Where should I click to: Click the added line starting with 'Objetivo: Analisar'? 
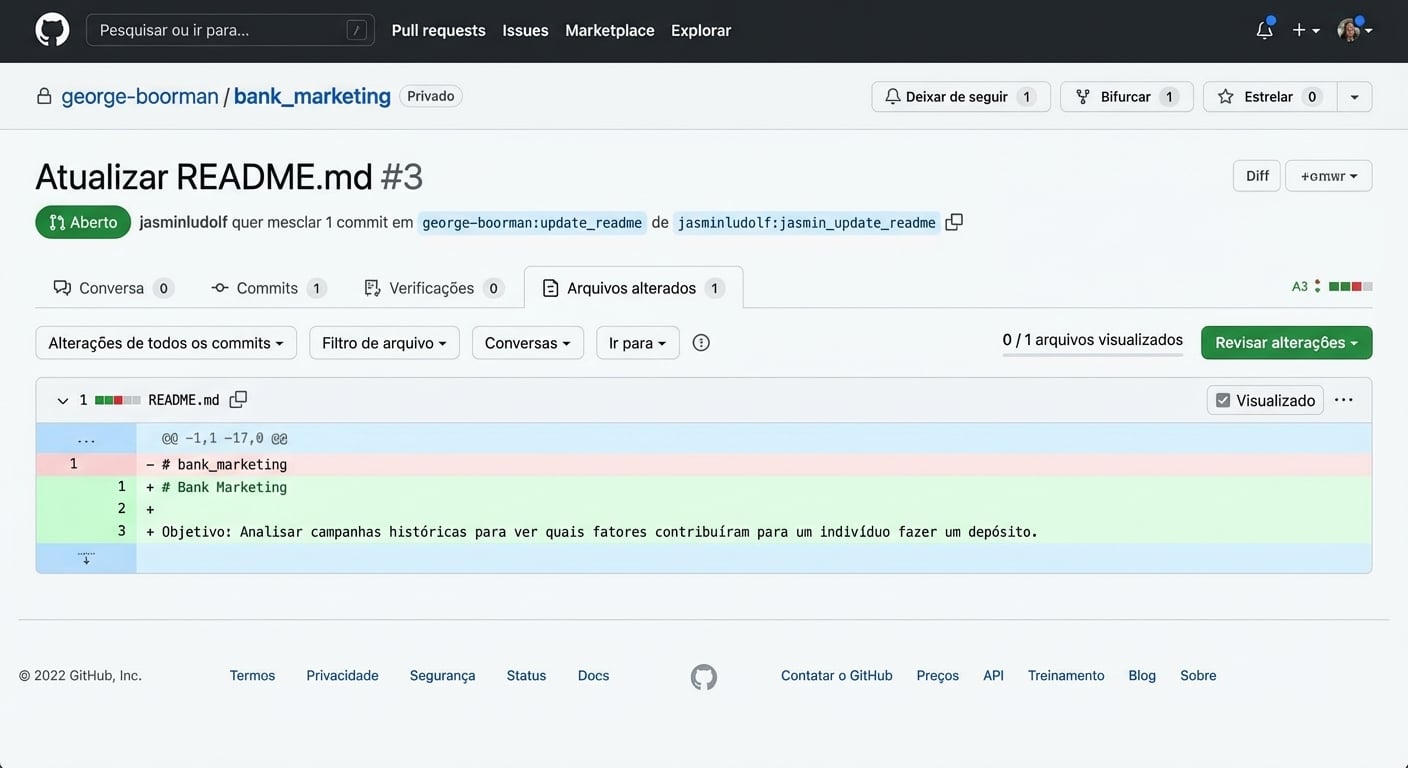pos(704,532)
